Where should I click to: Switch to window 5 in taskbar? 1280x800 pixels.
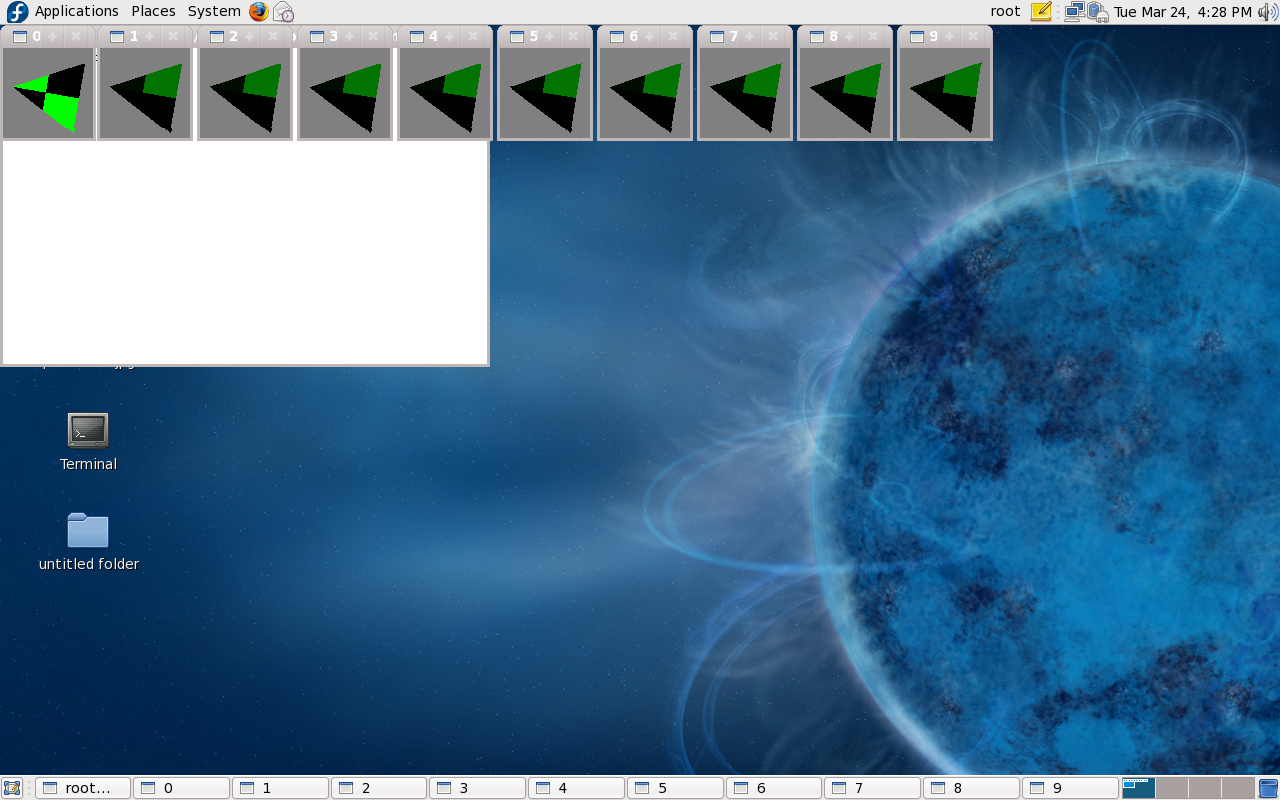[675, 788]
